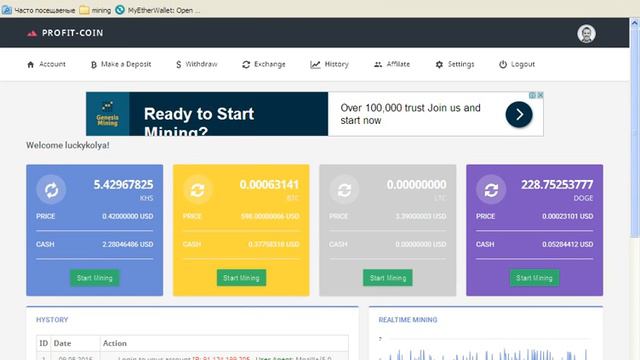Log out via Logout link
The height and width of the screenshot is (360, 640).
click(523, 64)
